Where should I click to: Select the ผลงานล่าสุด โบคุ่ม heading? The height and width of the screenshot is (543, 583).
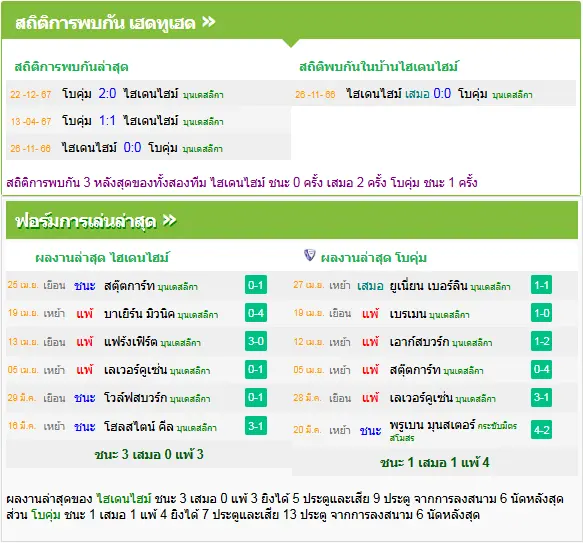pyautogui.click(x=374, y=258)
